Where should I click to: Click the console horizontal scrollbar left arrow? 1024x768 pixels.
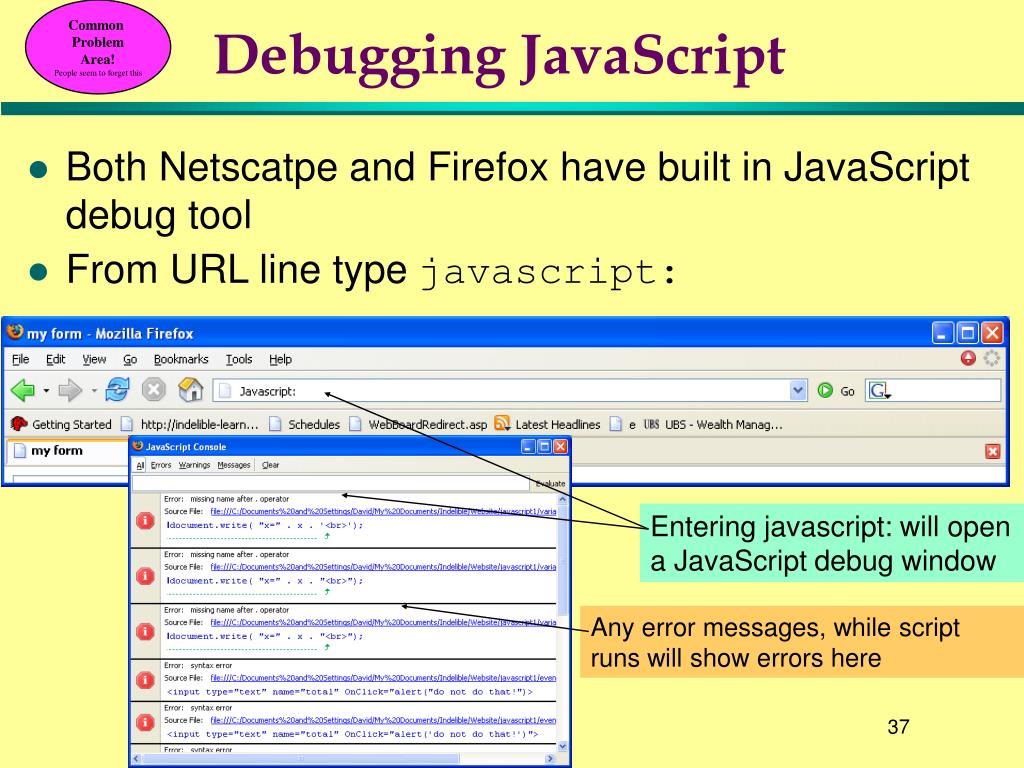pos(136,758)
